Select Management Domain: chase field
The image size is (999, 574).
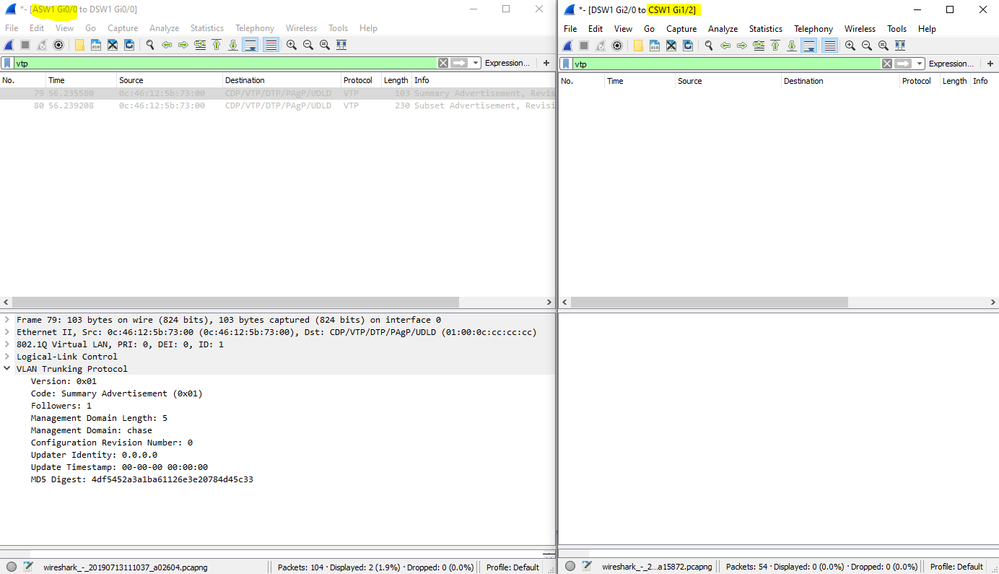coord(91,430)
